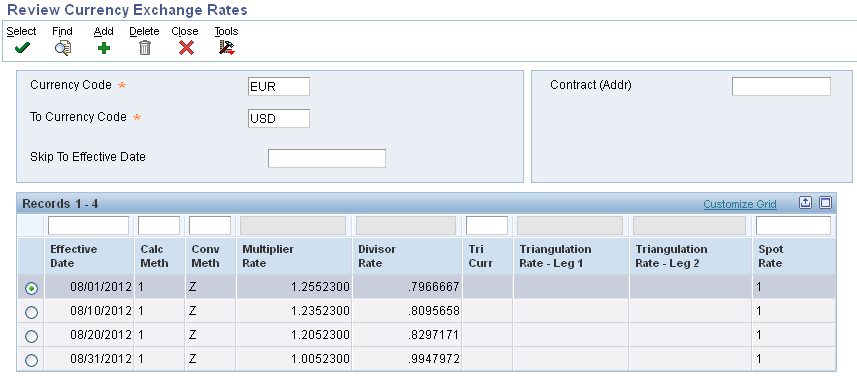
Task: Click the Select menu label
Action: pyautogui.click(x=22, y=31)
